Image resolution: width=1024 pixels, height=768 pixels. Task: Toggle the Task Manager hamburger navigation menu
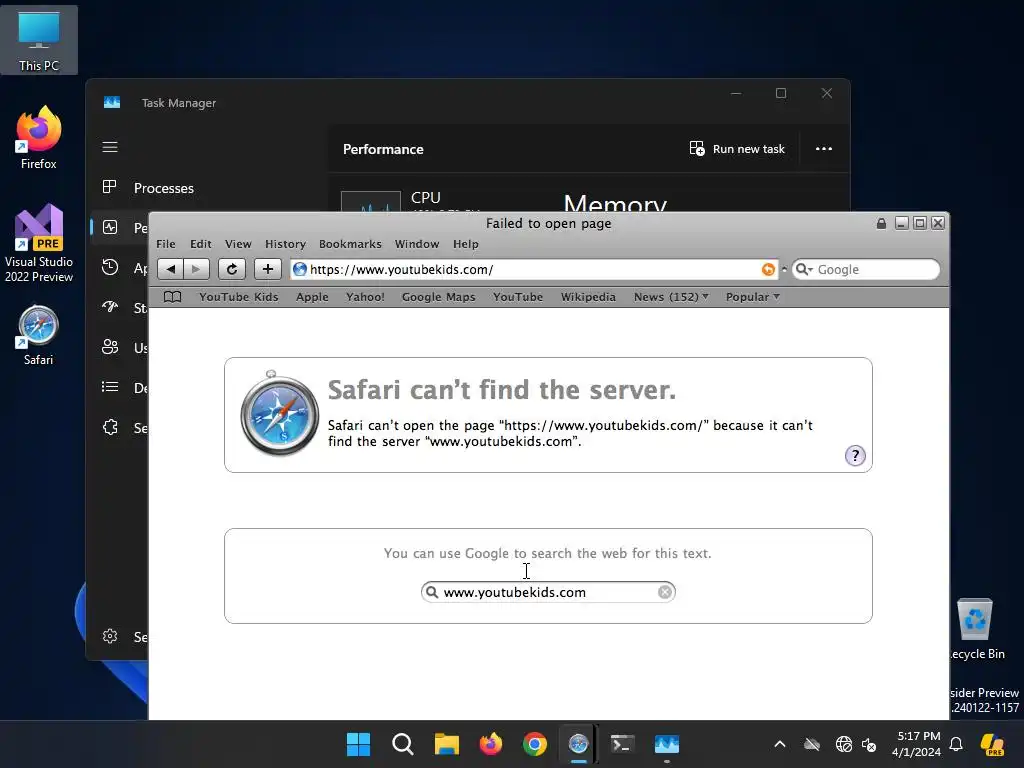(110, 147)
